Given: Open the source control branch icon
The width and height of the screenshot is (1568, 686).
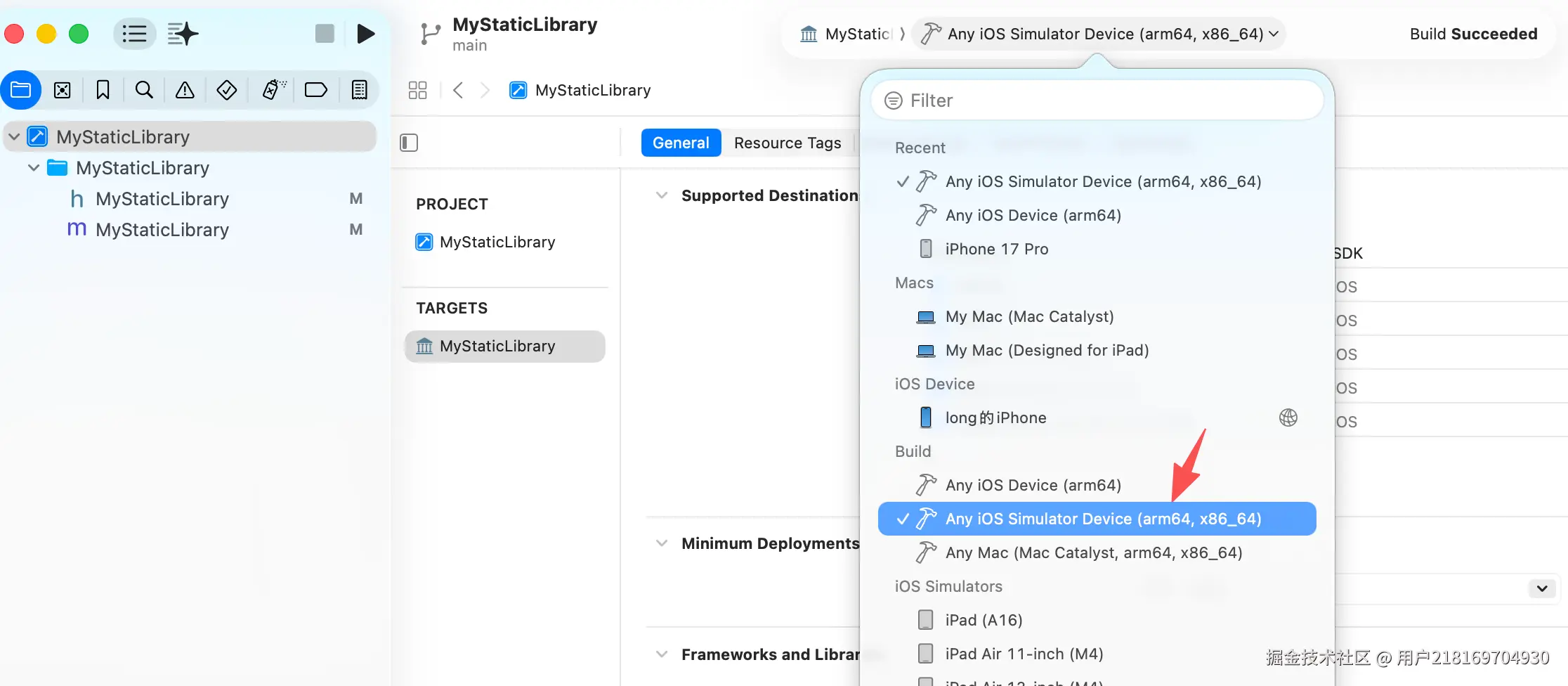Looking at the screenshot, I should [430, 34].
